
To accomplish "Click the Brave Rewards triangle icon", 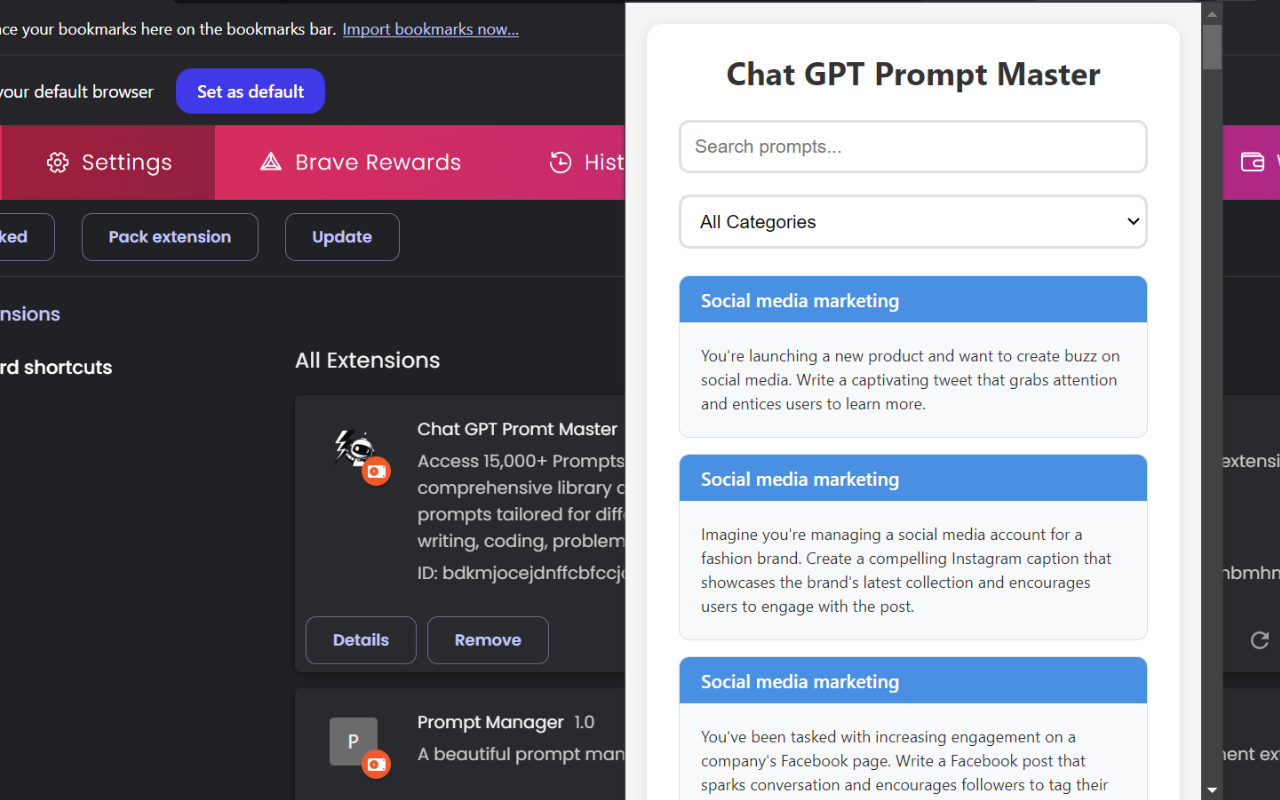I will click(271, 162).
